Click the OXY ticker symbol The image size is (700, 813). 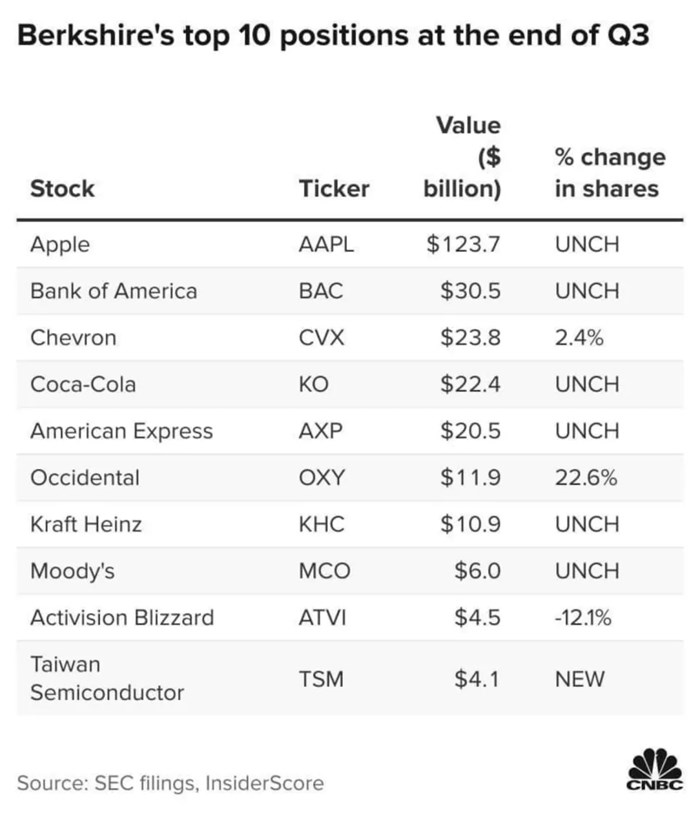click(x=322, y=478)
